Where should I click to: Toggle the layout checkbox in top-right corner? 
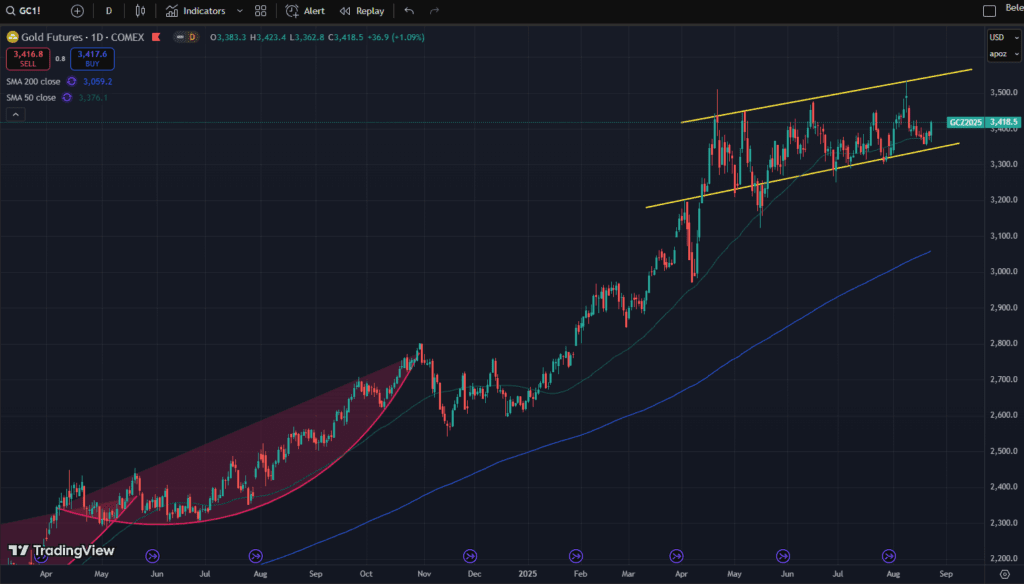(989, 11)
